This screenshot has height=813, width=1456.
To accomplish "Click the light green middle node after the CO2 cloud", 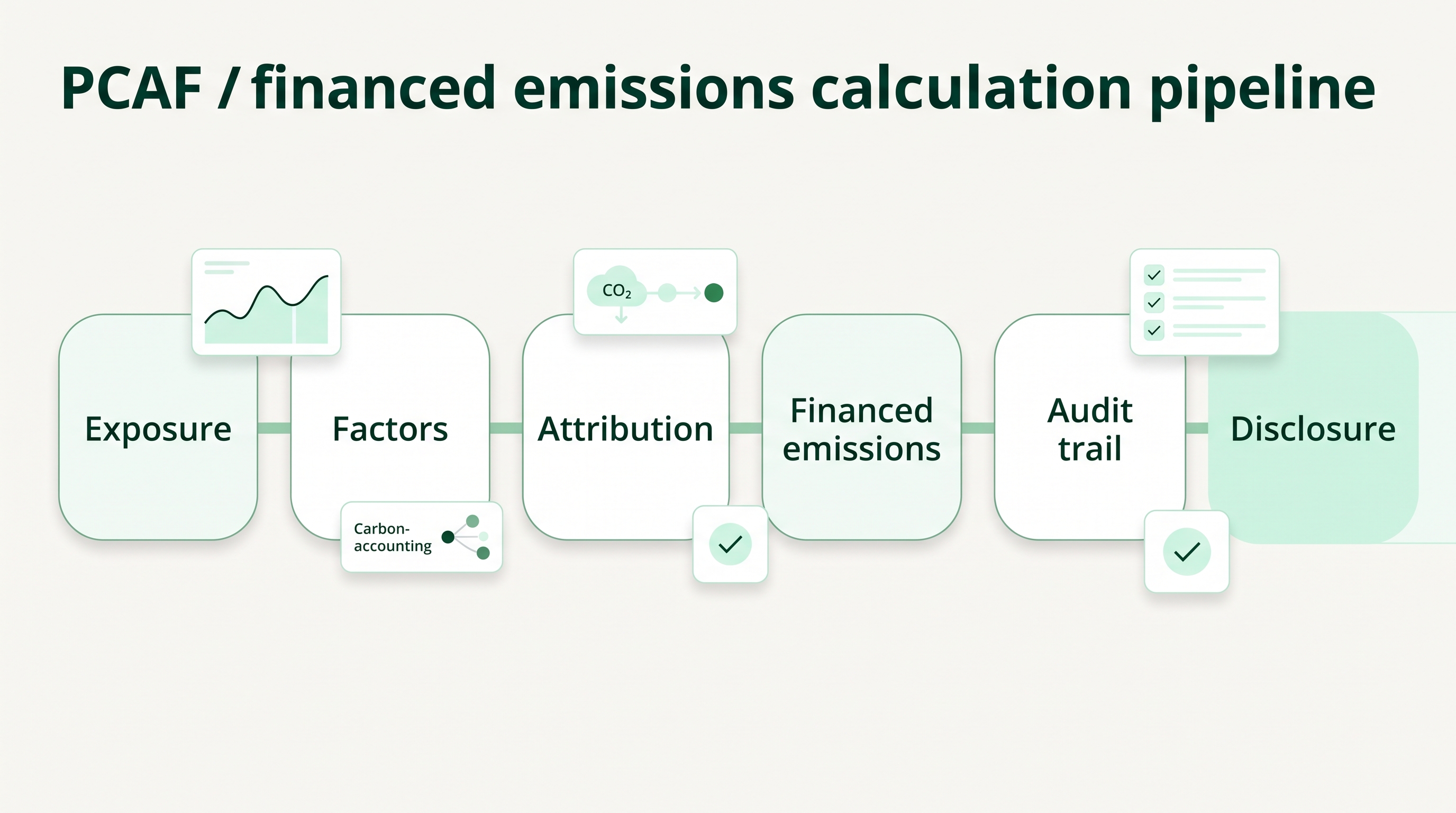I will pyautogui.click(x=668, y=293).
